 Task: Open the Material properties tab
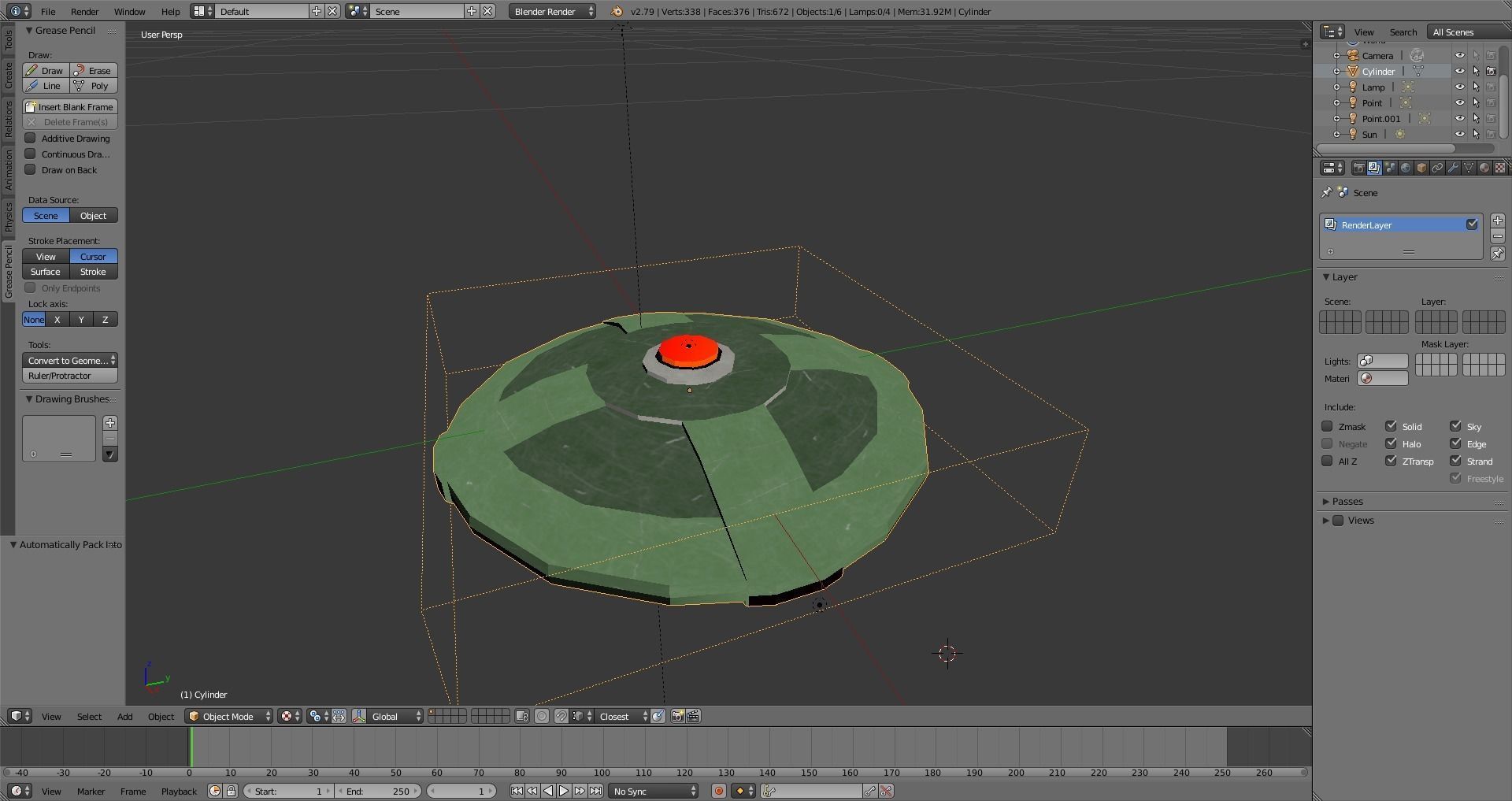1484,167
